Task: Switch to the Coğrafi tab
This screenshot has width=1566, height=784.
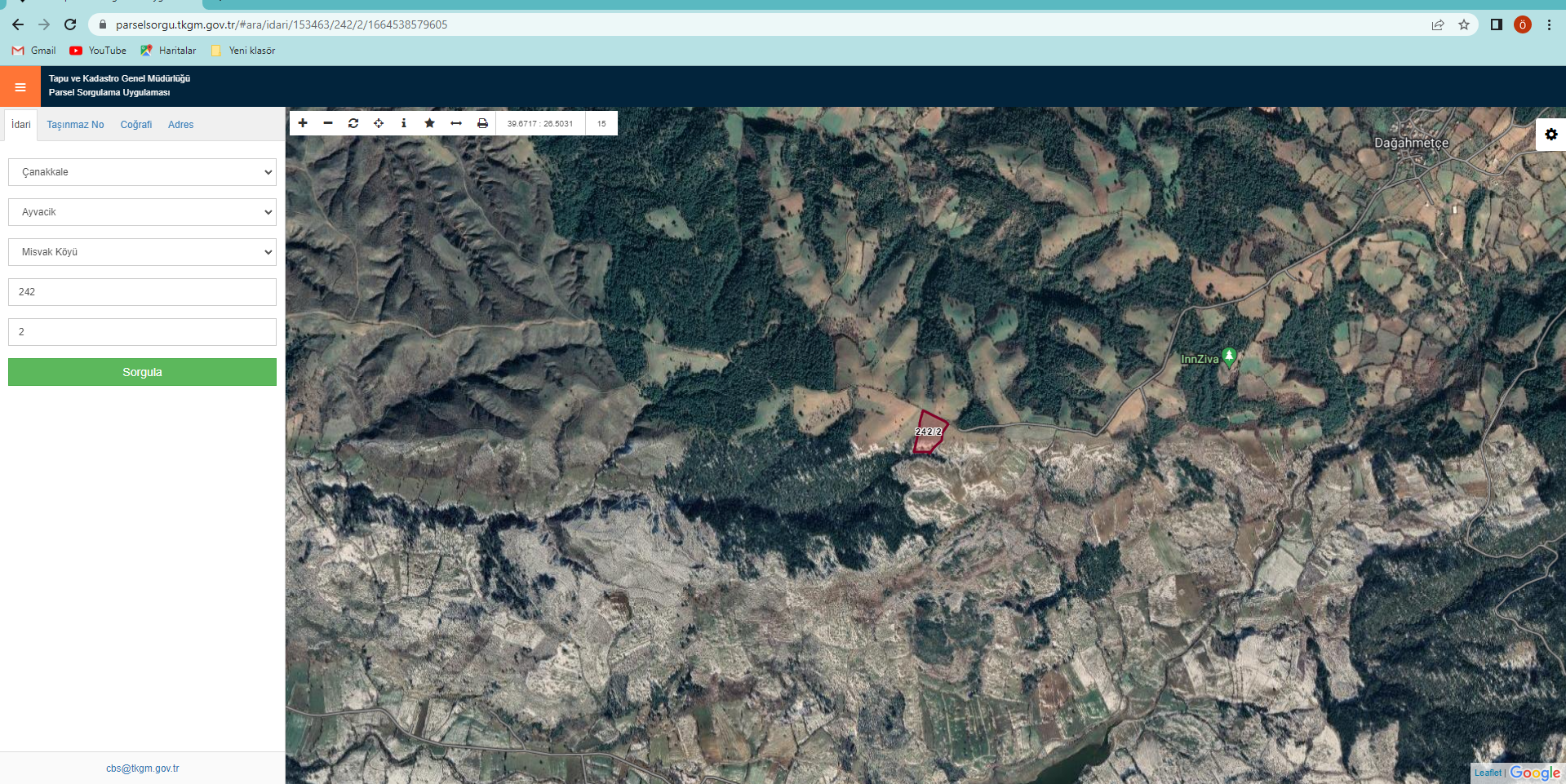Action: (x=136, y=125)
